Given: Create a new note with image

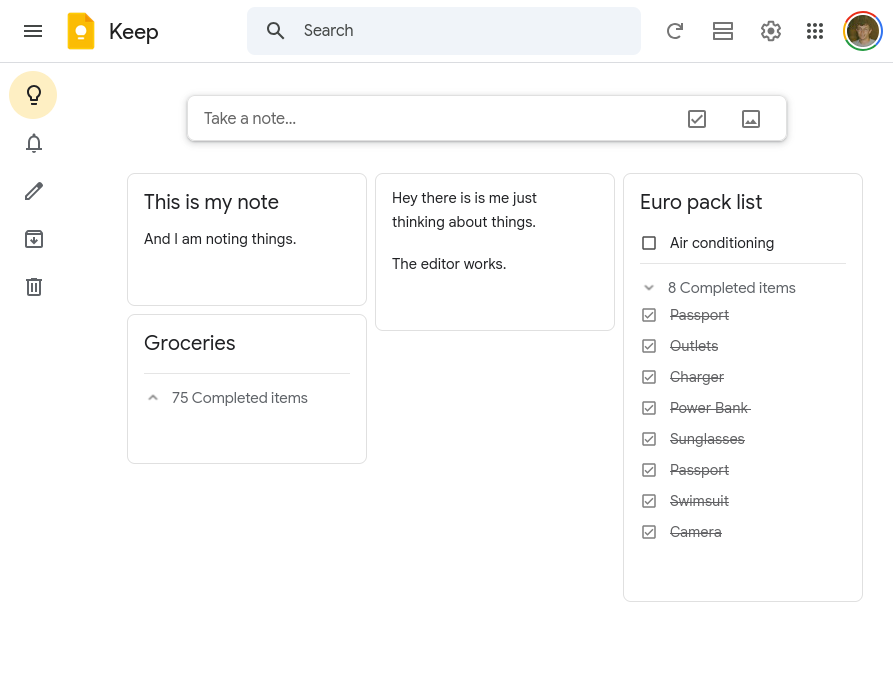Looking at the screenshot, I should click(x=750, y=118).
